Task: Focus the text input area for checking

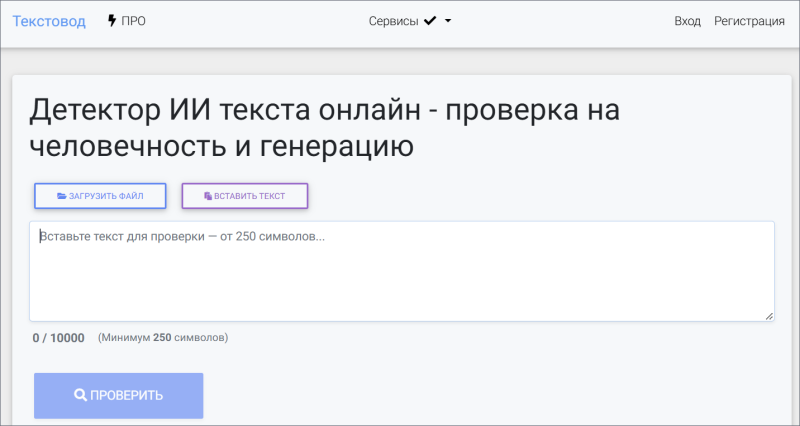Action: point(402,271)
